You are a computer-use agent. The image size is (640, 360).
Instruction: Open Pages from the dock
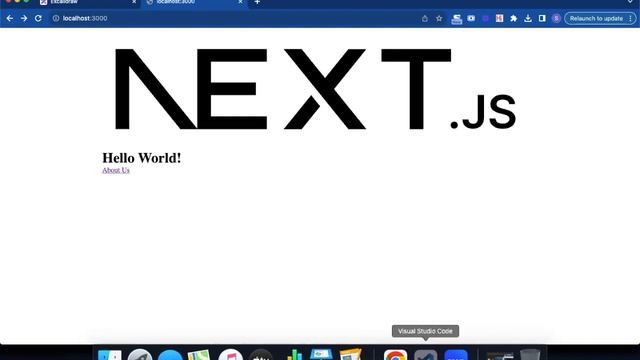tap(351, 355)
